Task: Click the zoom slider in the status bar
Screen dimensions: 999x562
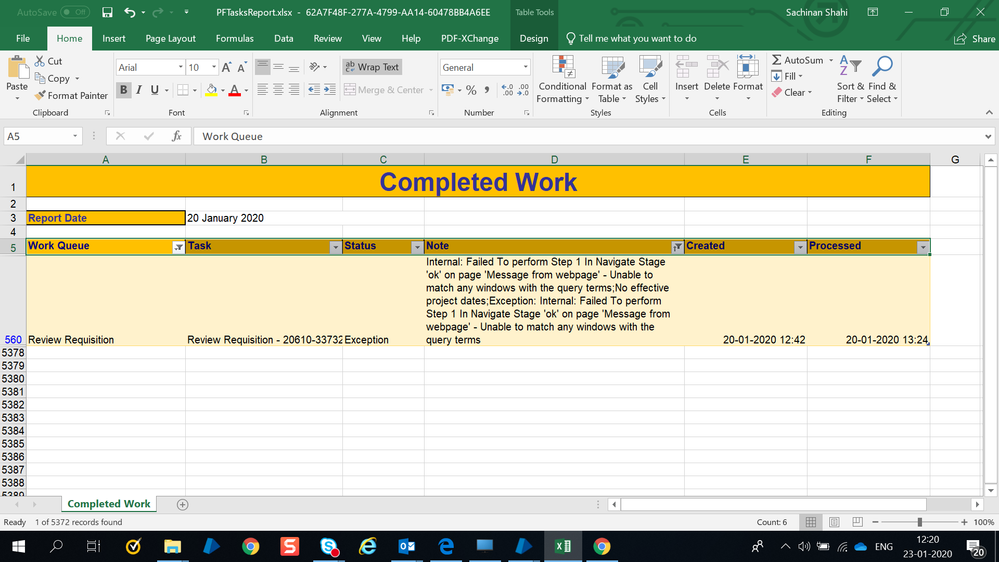Action: (x=919, y=522)
